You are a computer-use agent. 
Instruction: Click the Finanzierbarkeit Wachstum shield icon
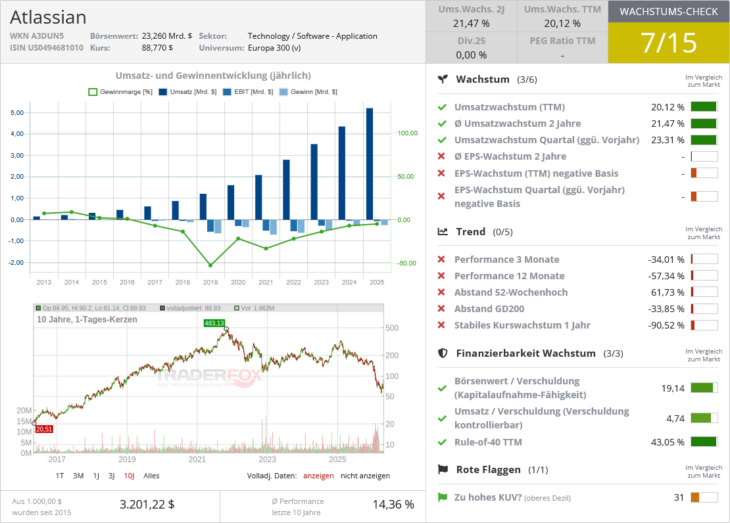coord(442,353)
